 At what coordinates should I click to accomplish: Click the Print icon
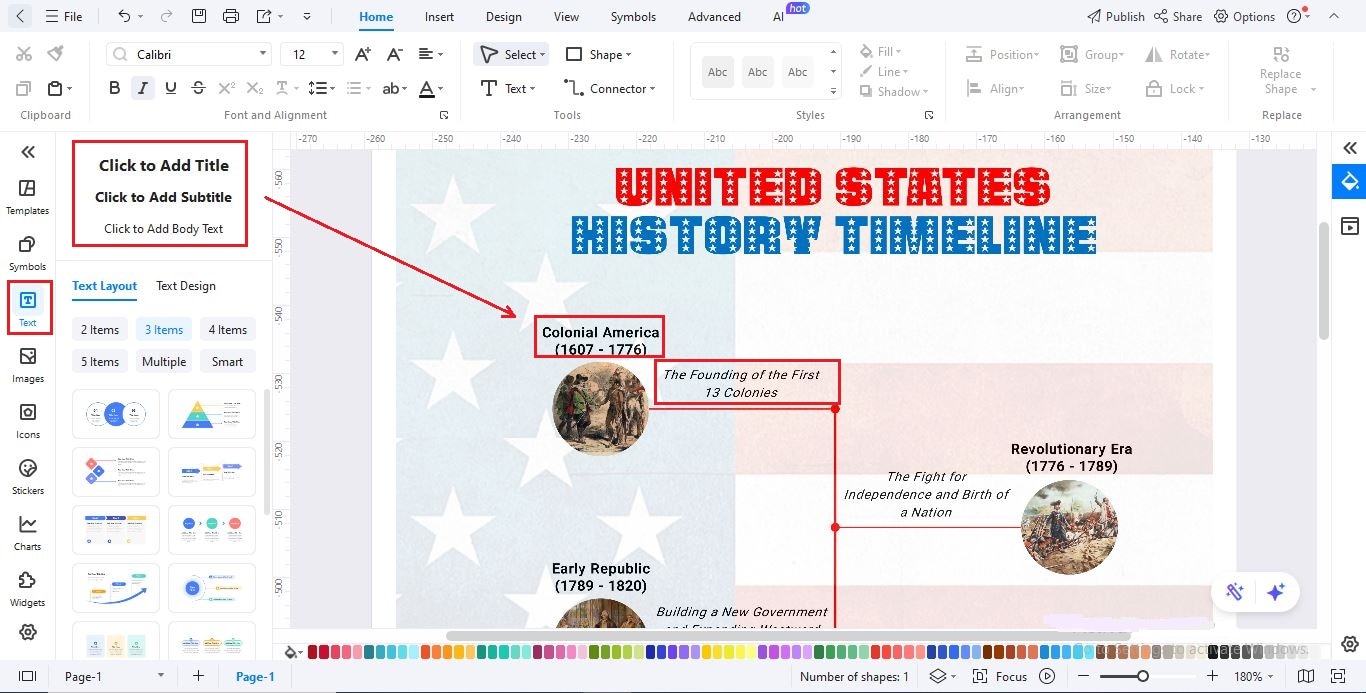tap(231, 16)
